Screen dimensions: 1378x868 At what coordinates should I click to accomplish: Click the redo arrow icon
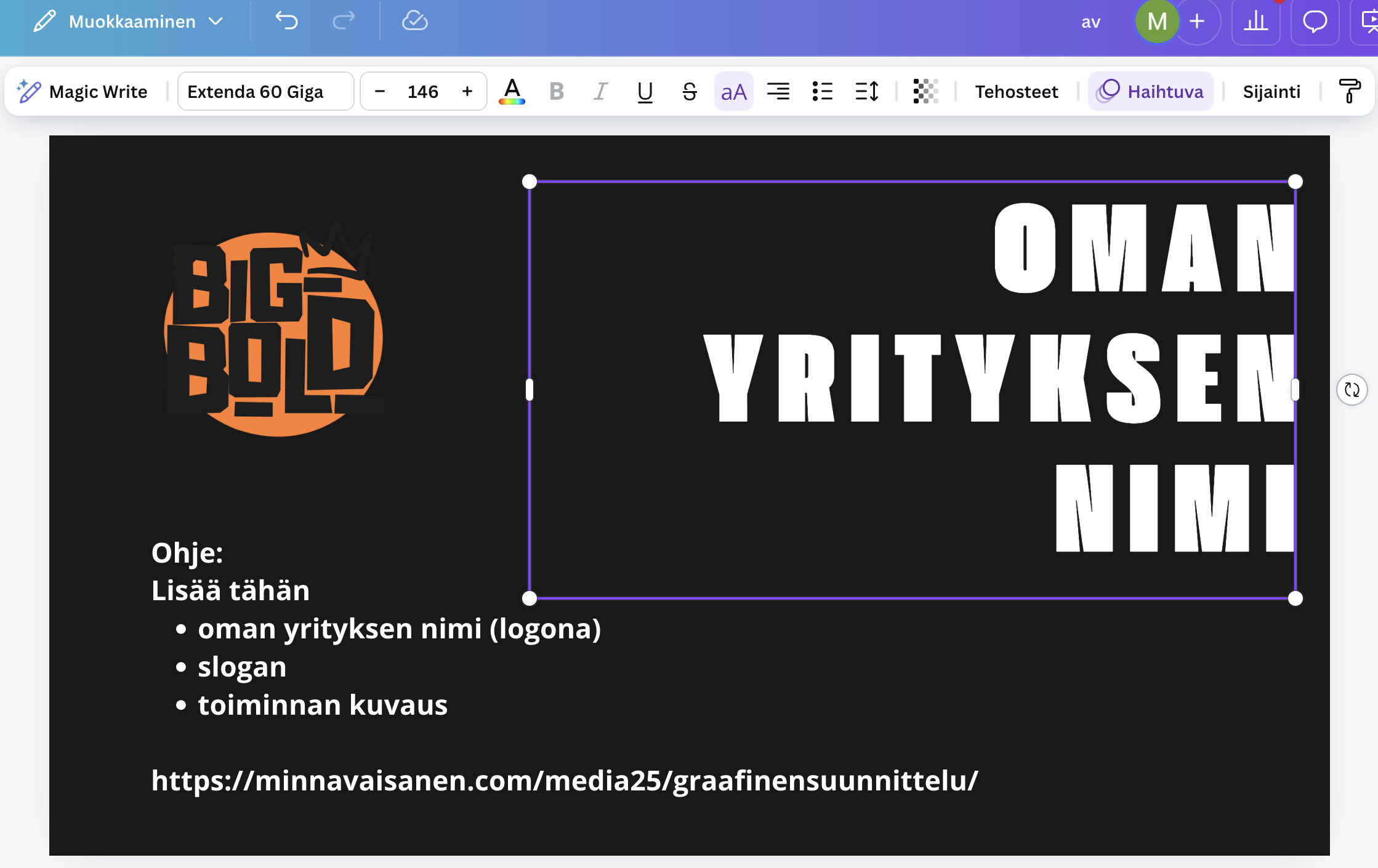click(x=344, y=22)
